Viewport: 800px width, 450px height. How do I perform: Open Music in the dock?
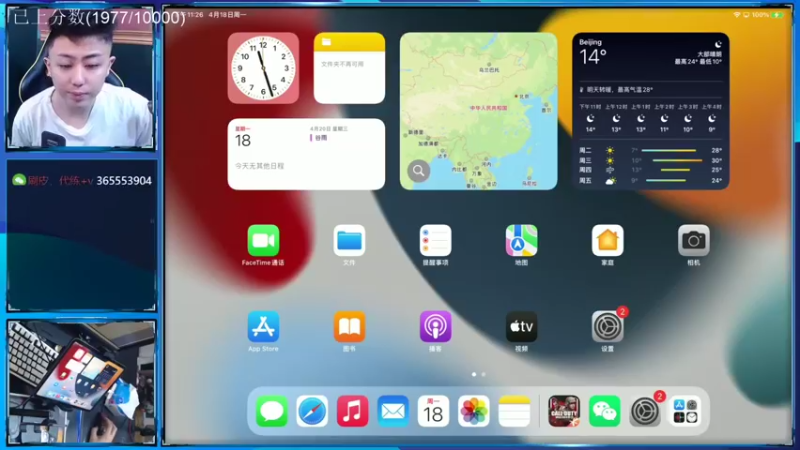[x=352, y=411]
